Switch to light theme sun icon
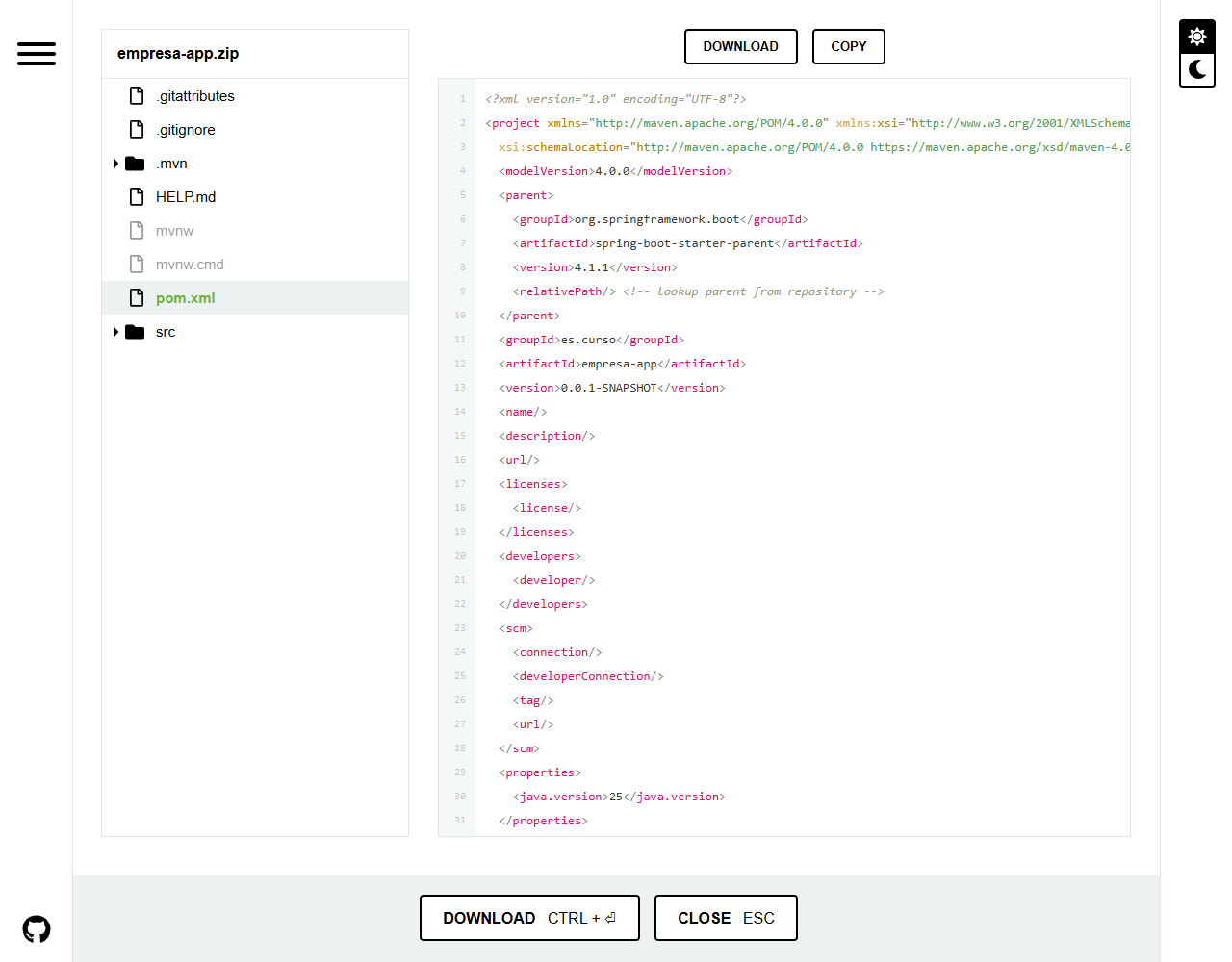Image resolution: width=1232 pixels, height=962 pixels. (x=1197, y=37)
